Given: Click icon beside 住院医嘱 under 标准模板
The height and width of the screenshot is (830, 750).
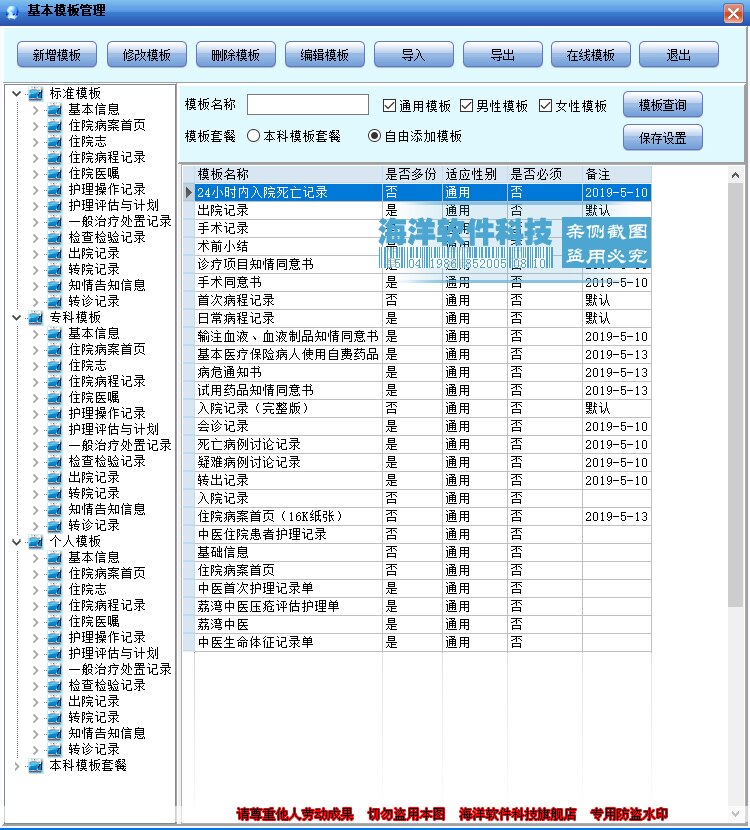Looking at the screenshot, I should click(x=55, y=174).
